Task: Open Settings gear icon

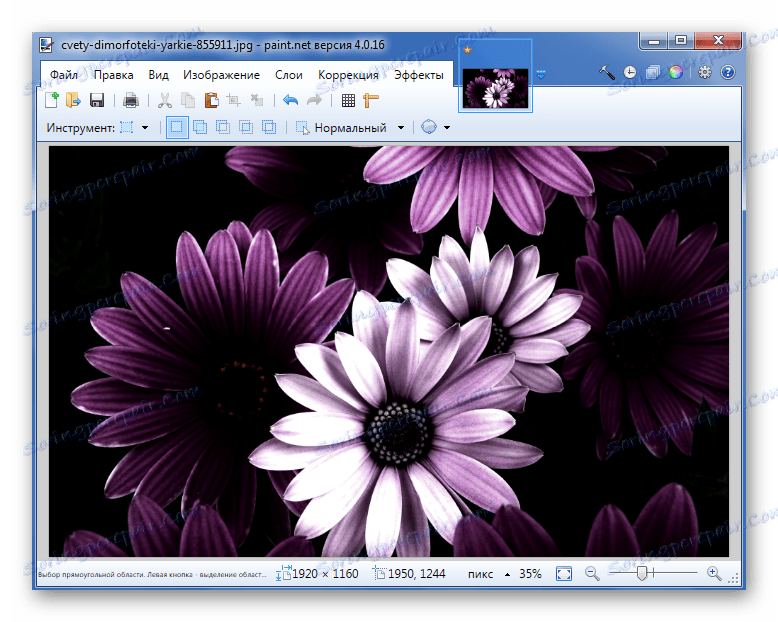Action: click(x=705, y=73)
